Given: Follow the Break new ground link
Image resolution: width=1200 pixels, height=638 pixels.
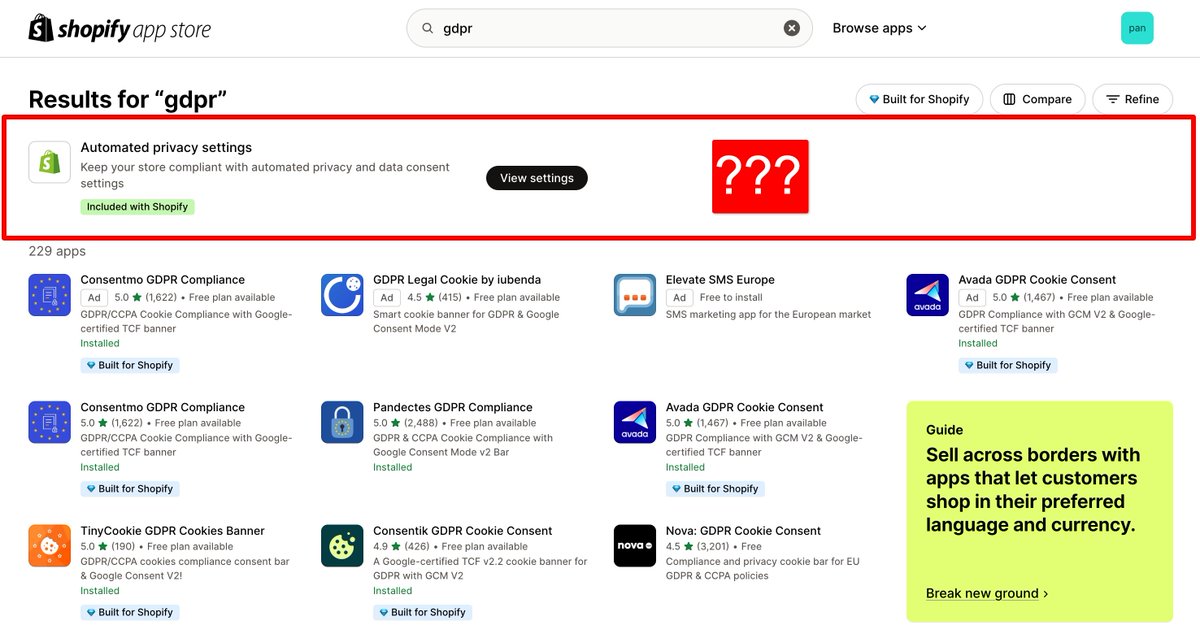Looking at the screenshot, I should (987, 593).
